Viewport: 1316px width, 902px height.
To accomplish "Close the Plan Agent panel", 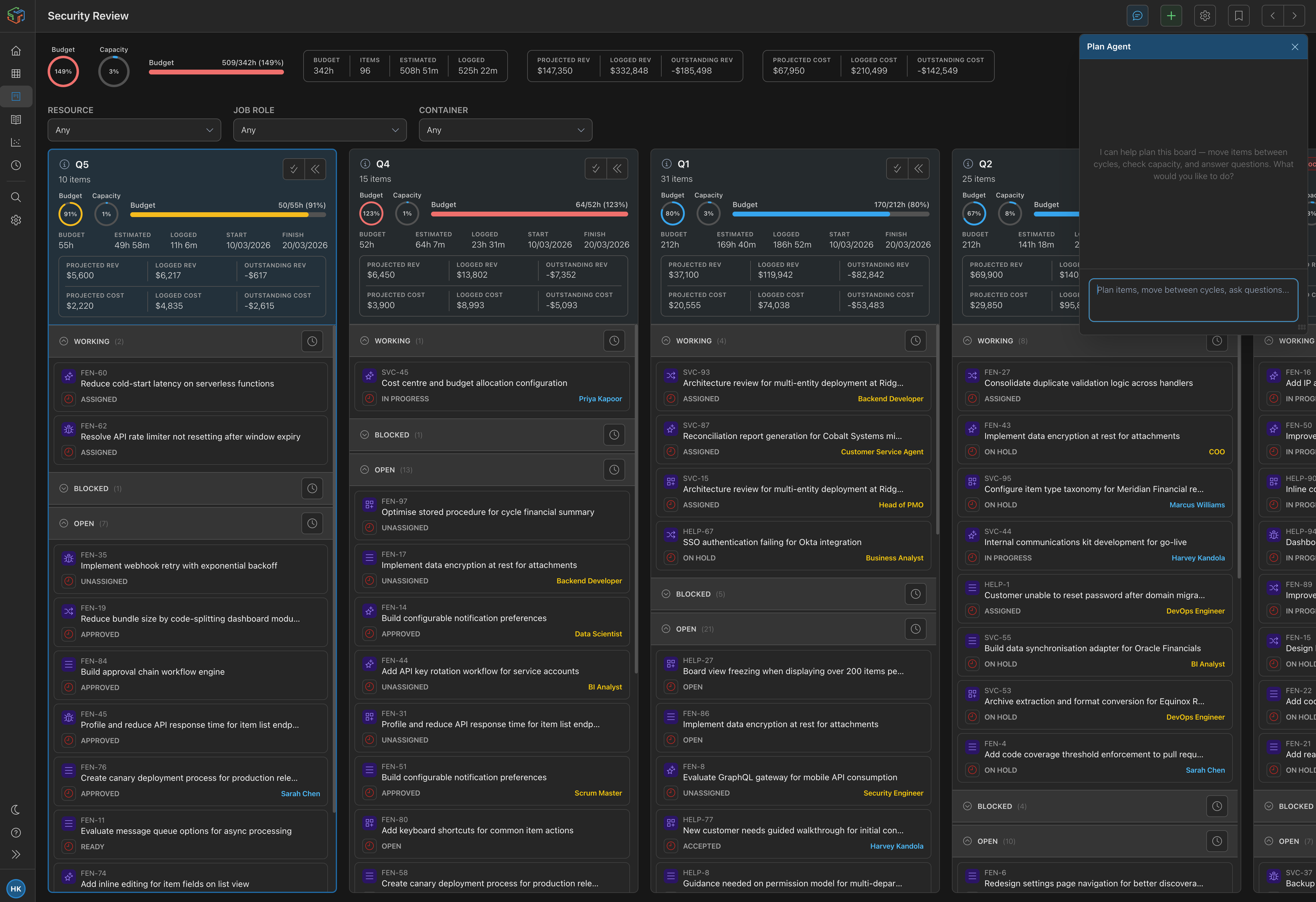I will (1295, 47).
